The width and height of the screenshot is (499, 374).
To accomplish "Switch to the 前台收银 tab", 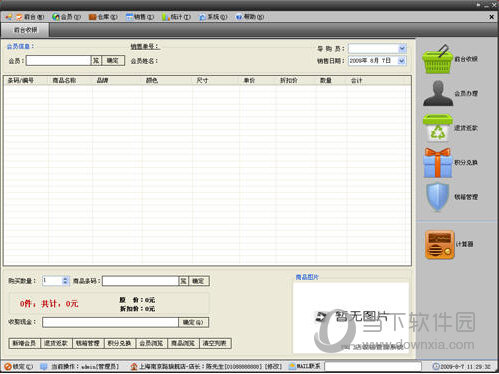I will pos(25,30).
